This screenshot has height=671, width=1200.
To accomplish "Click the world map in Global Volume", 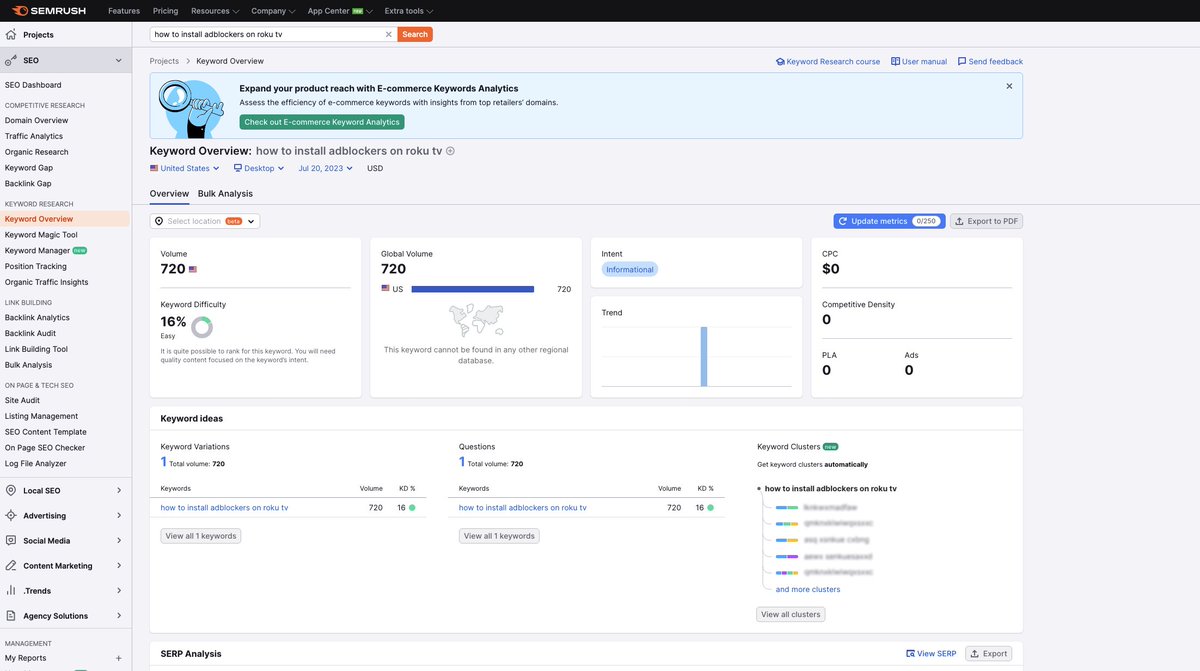I will point(476,320).
